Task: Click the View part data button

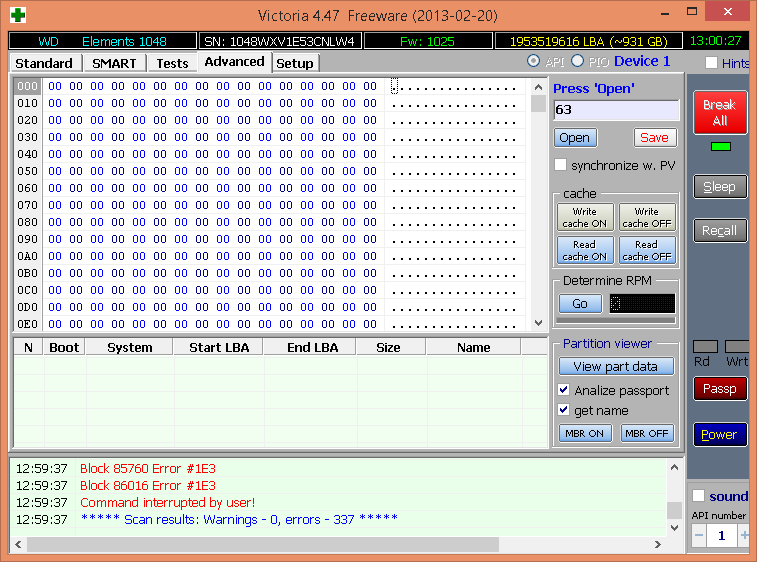Action: point(616,367)
